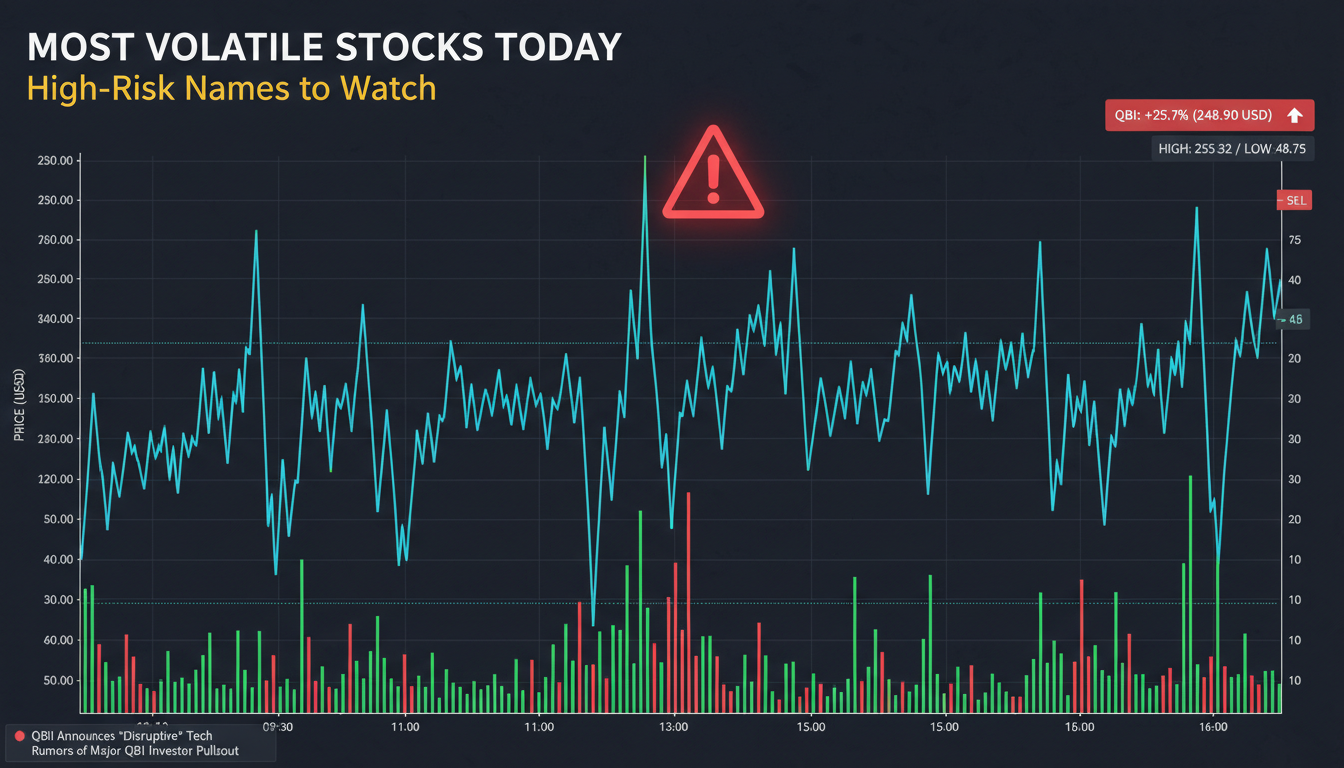The image size is (1344, 768).
Task: Click the price line peak below the warning icon
Action: (x=645, y=160)
